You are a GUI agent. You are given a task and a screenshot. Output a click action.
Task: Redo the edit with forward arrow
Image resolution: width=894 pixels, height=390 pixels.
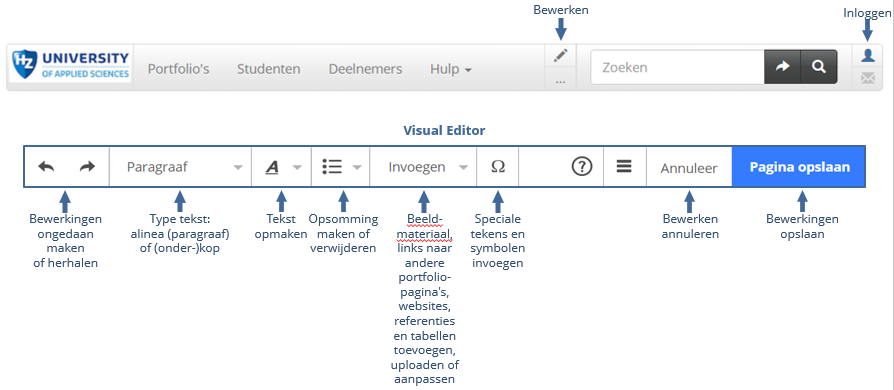pyautogui.click(x=87, y=166)
